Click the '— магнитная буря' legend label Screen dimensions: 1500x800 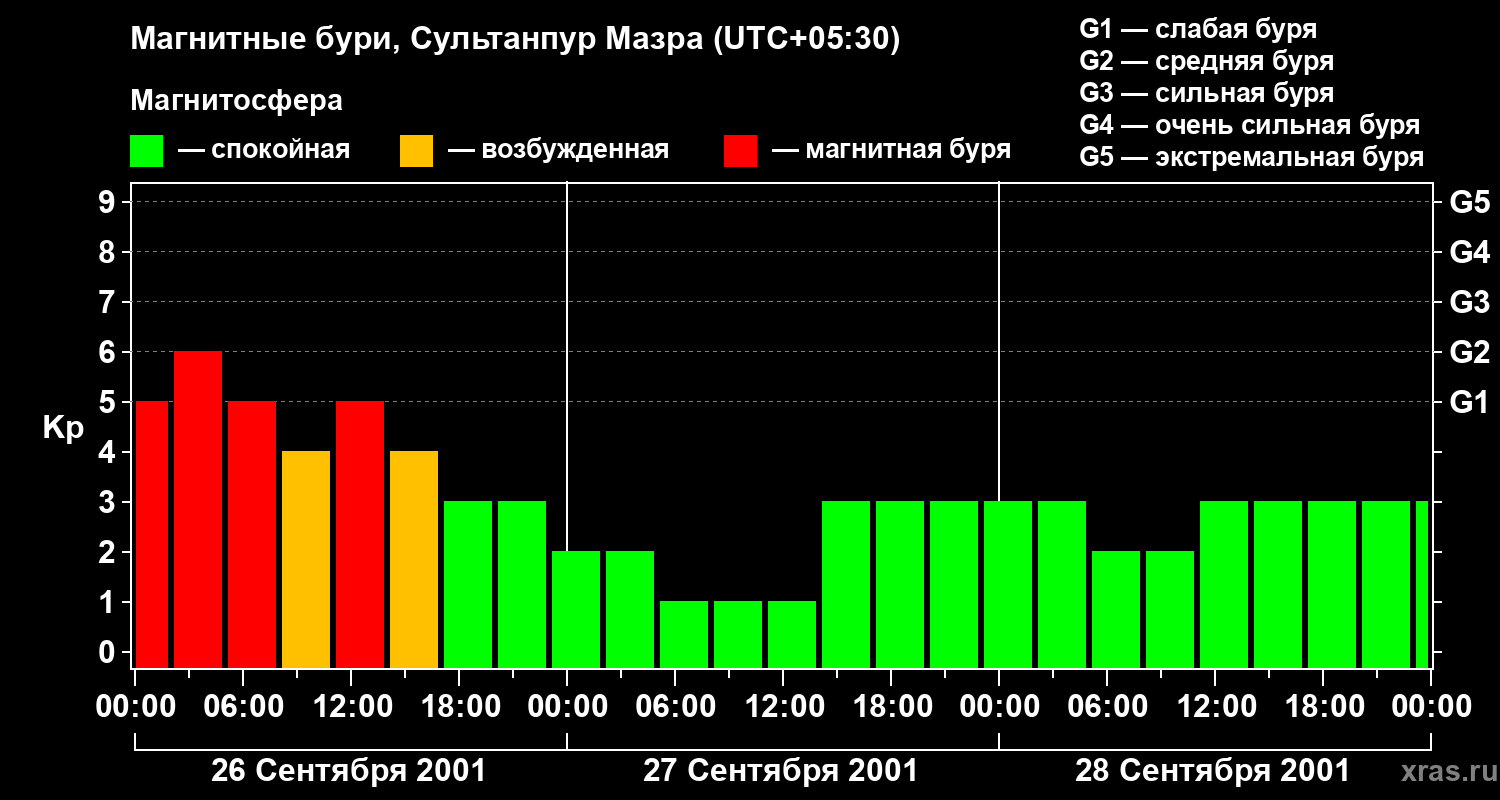[891, 151]
